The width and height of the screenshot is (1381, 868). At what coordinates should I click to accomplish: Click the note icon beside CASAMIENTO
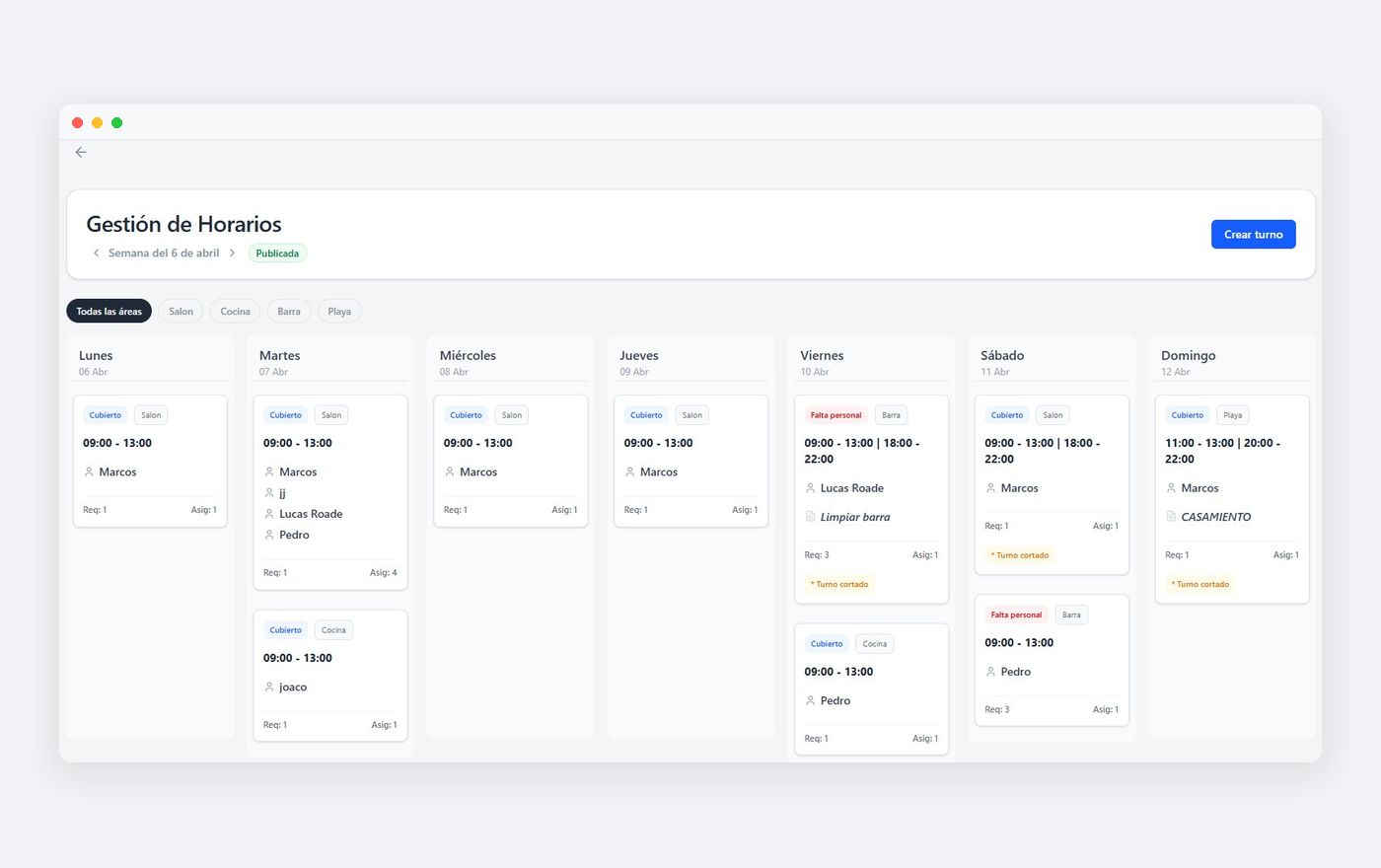pos(1171,517)
